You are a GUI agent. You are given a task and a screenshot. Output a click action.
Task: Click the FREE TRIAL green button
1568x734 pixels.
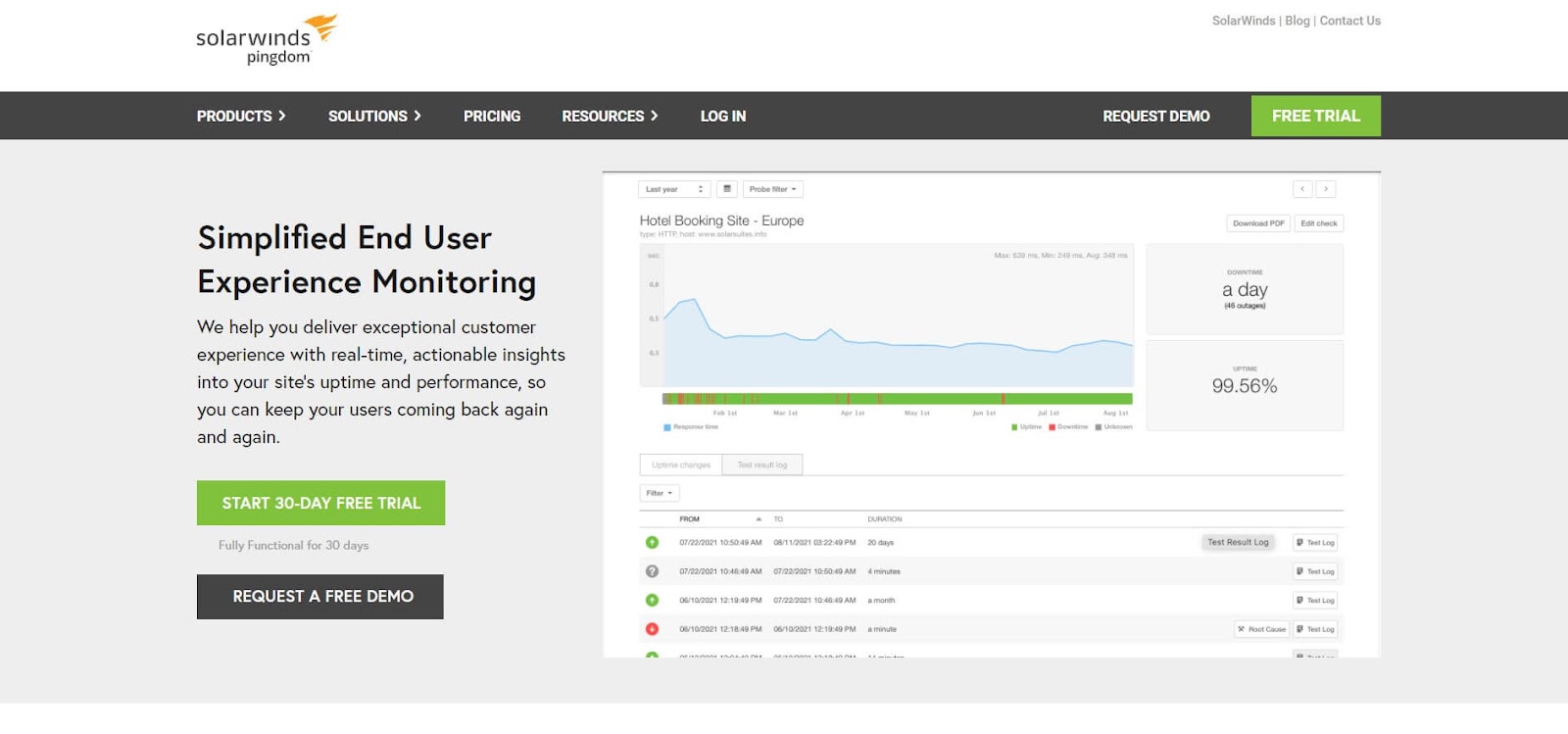[1316, 116]
